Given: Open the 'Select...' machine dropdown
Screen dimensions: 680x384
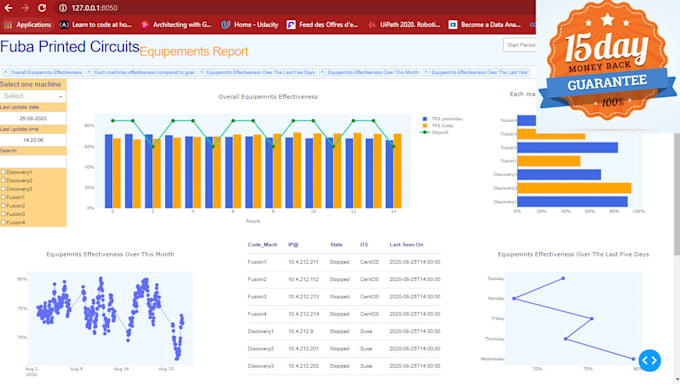Looking at the screenshot, I should 33,96.
